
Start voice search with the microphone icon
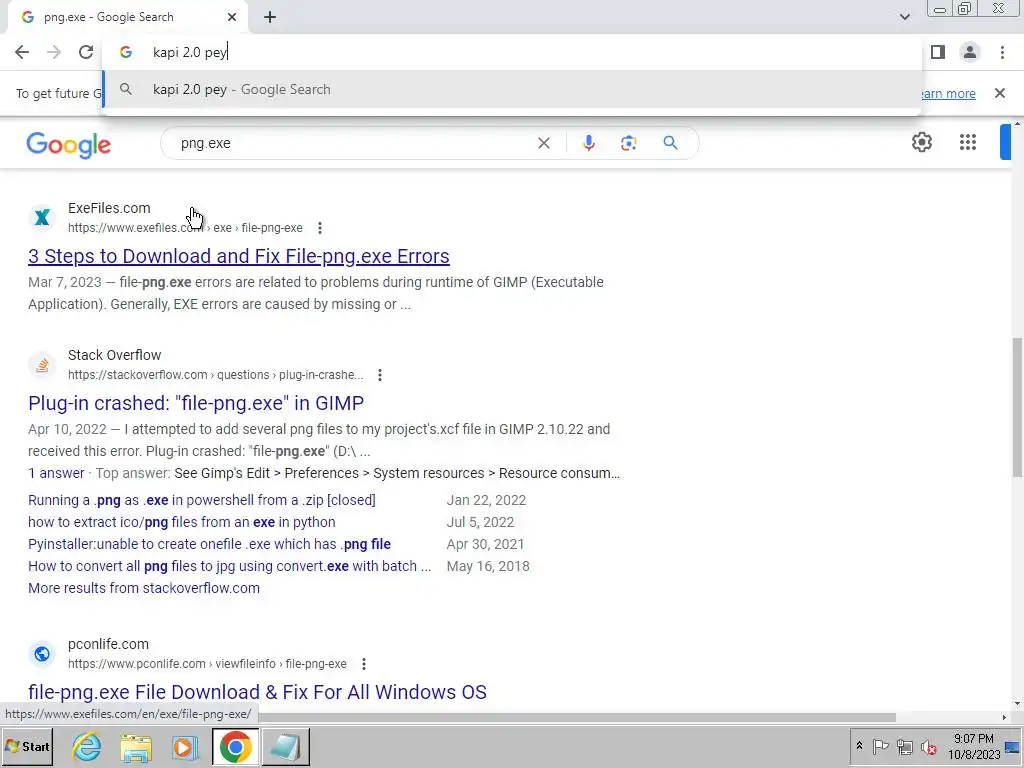click(x=588, y=143)
